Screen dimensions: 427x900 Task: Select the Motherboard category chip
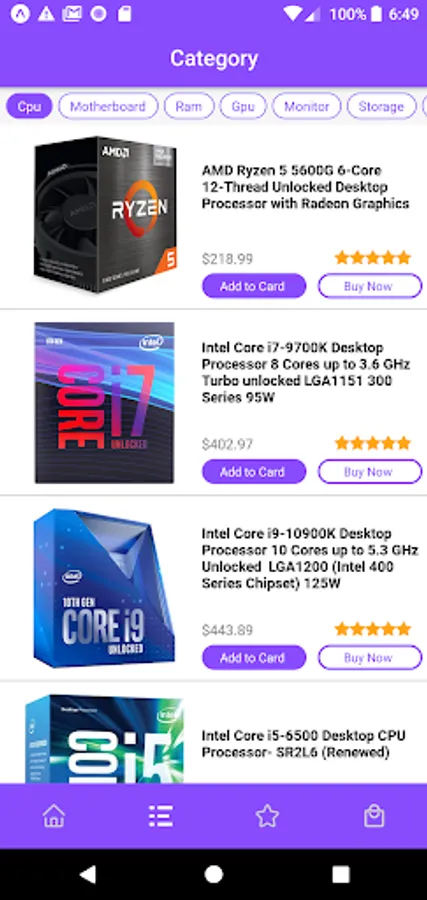click(x=108, y=106)
